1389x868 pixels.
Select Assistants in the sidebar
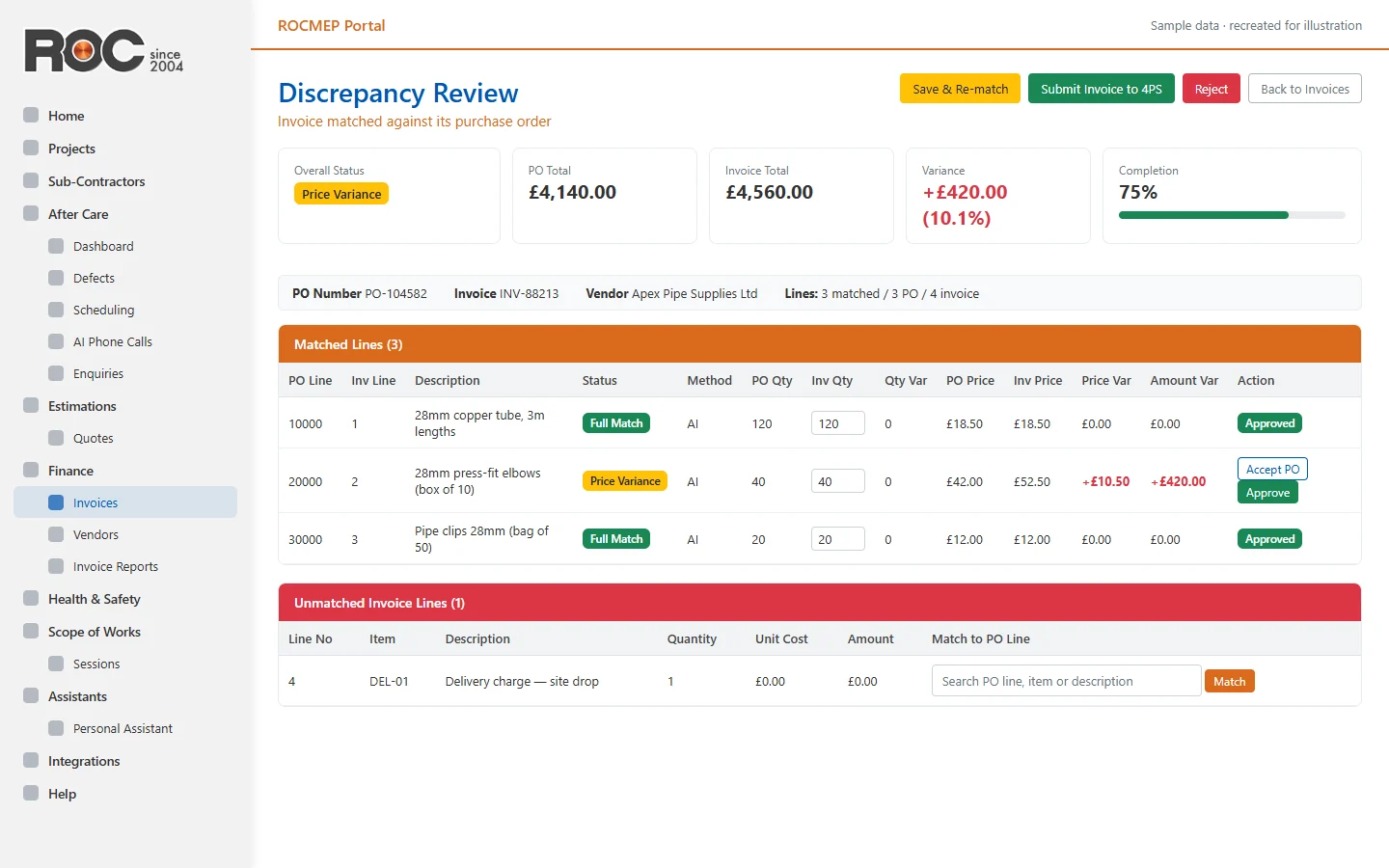[125, 696]
